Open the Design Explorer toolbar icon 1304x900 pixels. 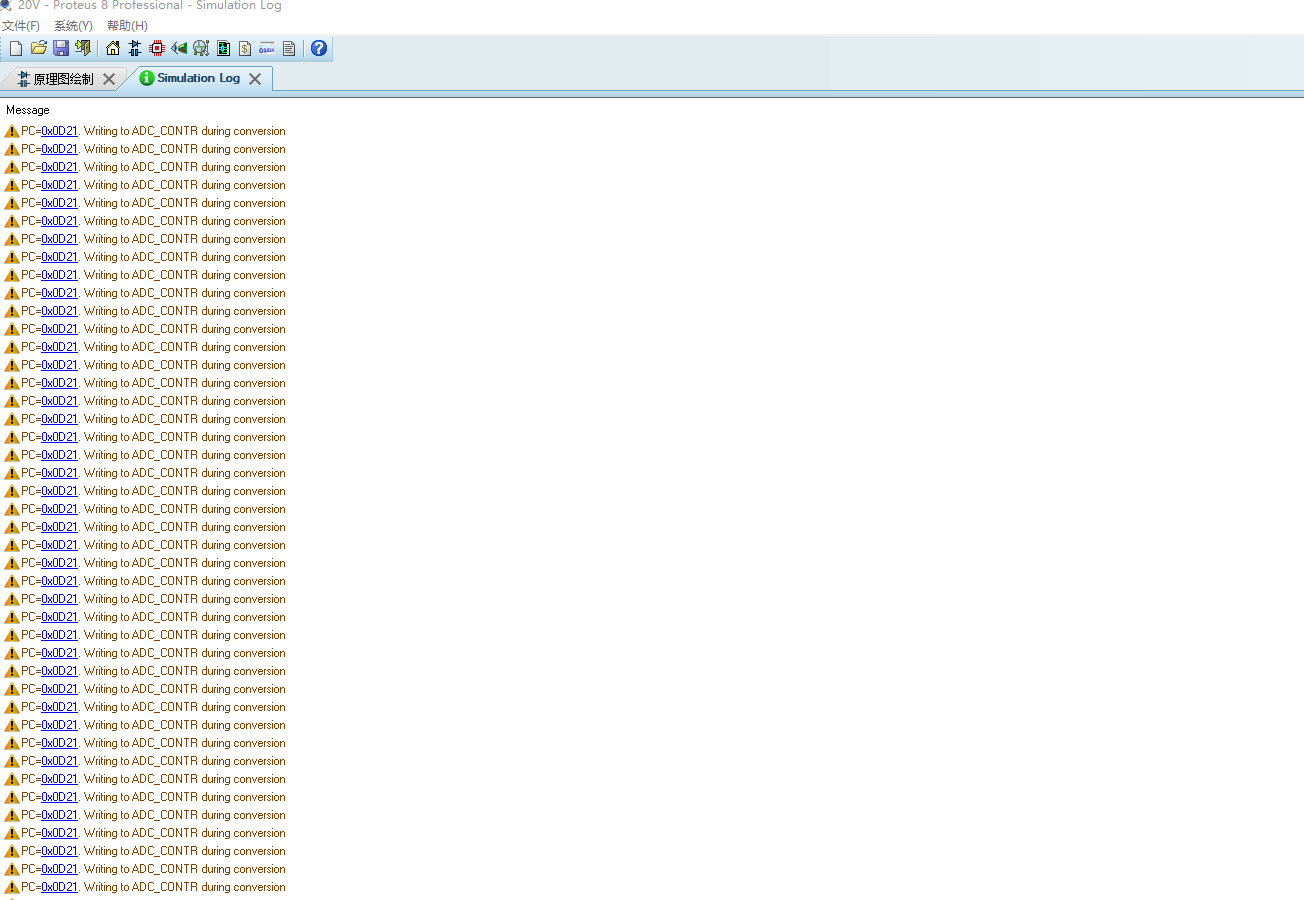click(223, 48)
